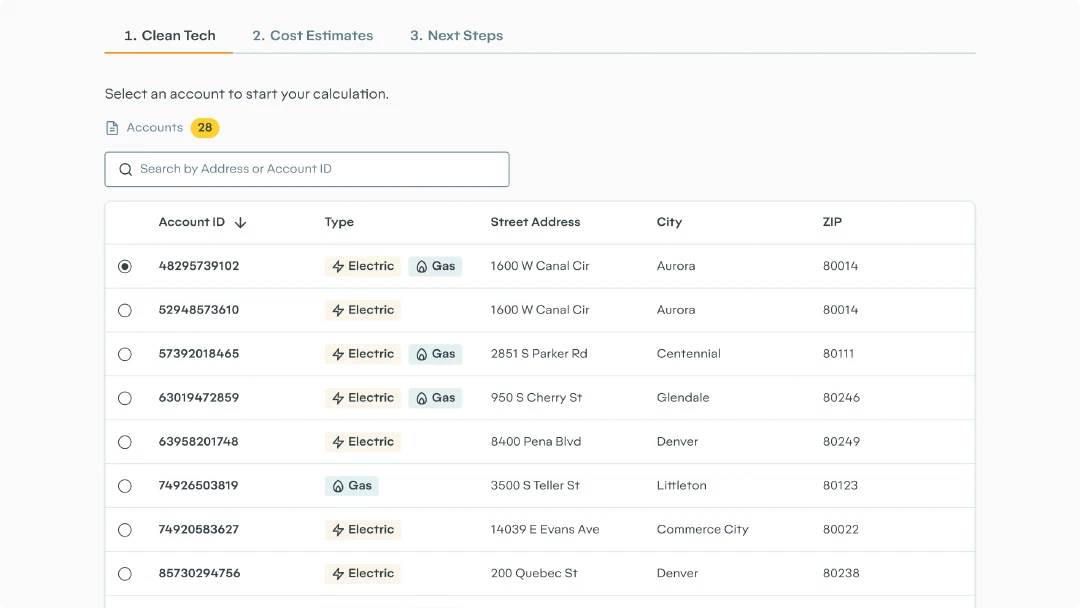Click the address 3500 S Teller St
This screenshot has height=608, width=1080.
click(x=535, y=485)
